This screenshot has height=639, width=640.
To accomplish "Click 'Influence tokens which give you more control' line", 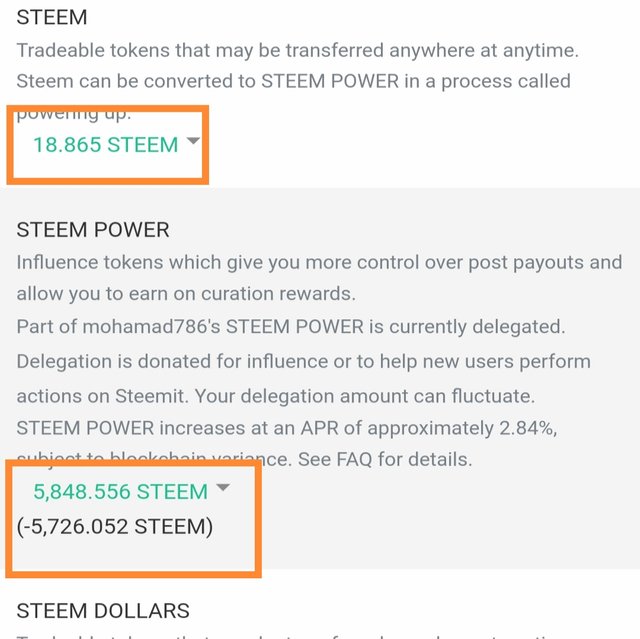I will coord(319,263).
